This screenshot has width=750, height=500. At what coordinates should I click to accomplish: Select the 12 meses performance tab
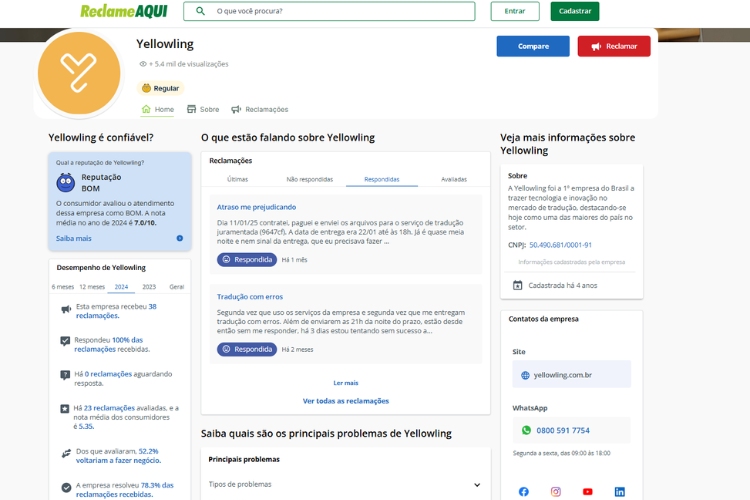click(x=92, y=287)
